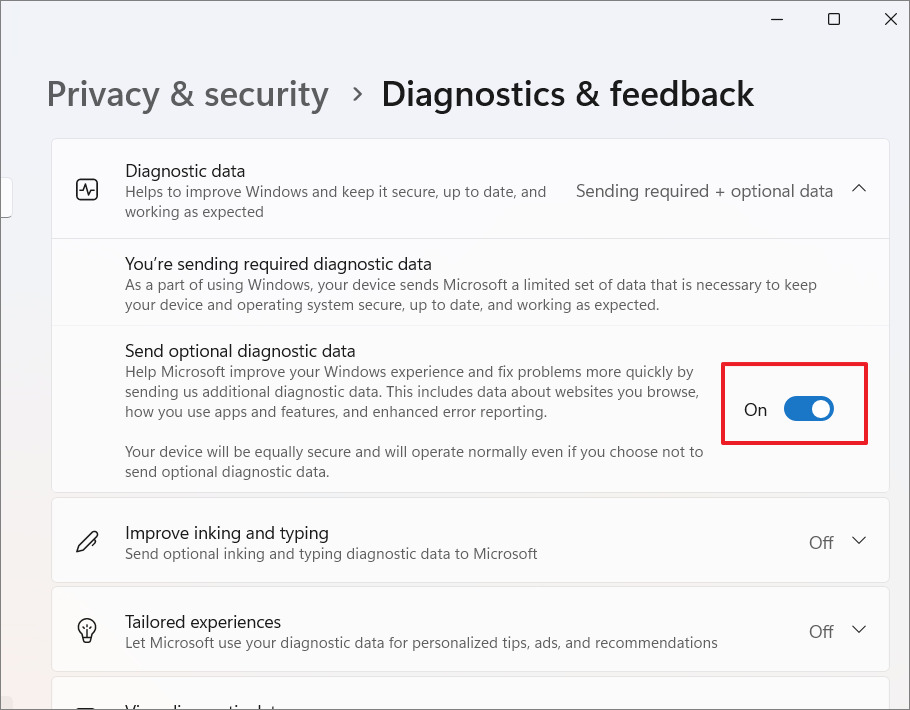Expand the Improve inking and typing section
Image resolution: width=910 pixels, height=710 pixels.
click(x=858, y=540)
